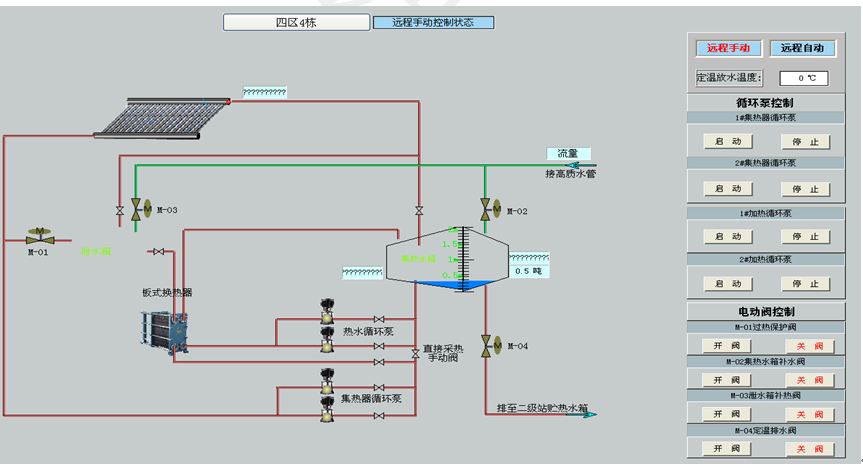Image resolution: width=863 pixels, height=466 pixels.
Task: Click the M-02 motorized valve symbol
Action: pyautogui.click(x=487, y=209)
